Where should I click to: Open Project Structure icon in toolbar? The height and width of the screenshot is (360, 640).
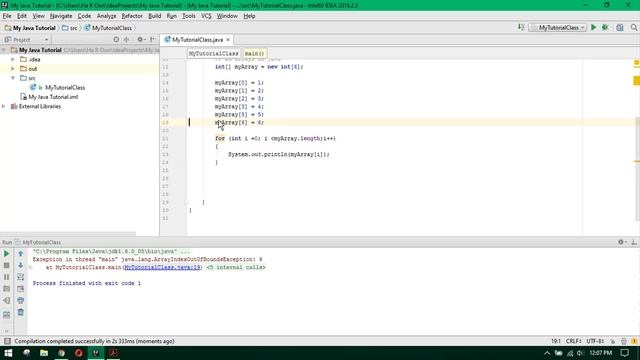tap(620, 27)
